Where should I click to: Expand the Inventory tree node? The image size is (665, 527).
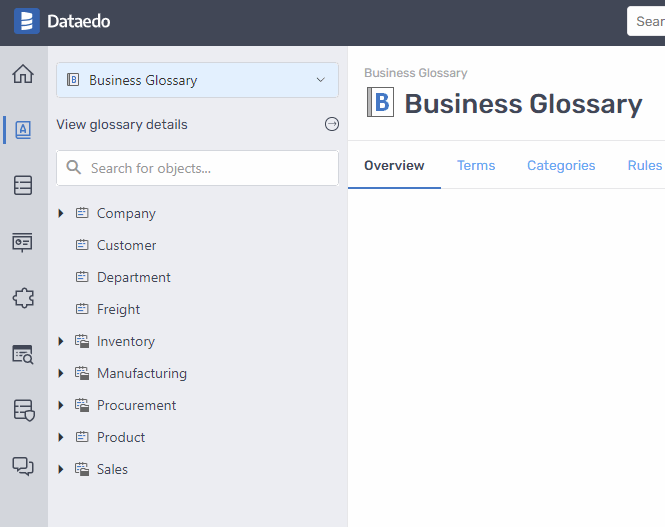click(x=61, y=341)
